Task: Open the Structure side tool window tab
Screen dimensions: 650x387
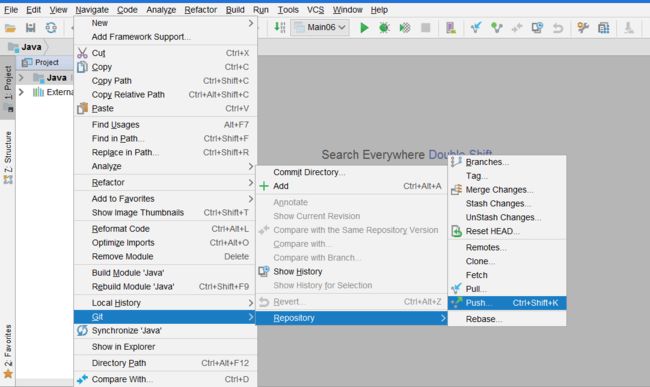Action: click(8, 157)
